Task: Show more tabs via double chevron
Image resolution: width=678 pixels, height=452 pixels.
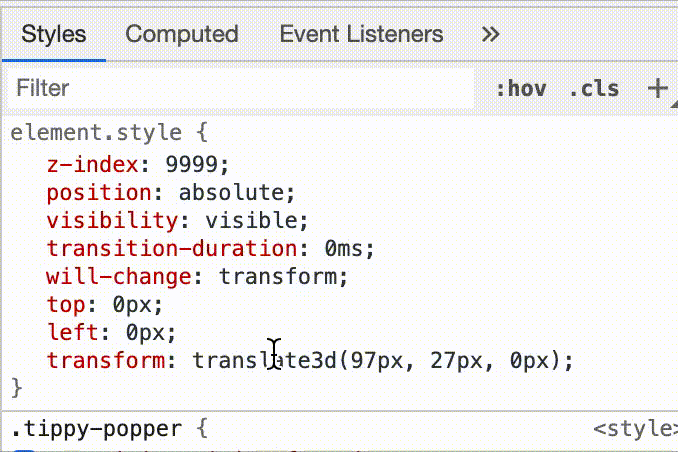Action: (490, 34)
